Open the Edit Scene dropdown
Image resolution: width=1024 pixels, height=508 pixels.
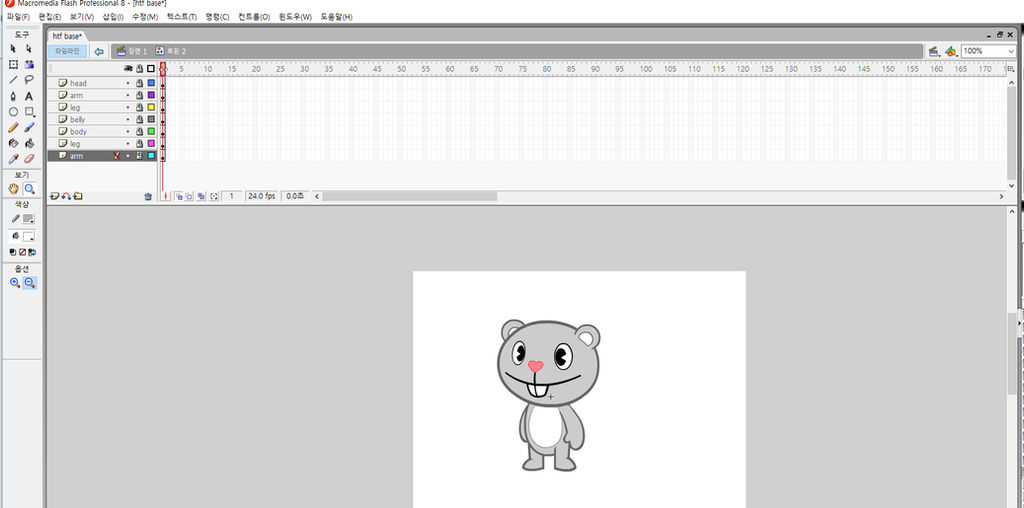coord(933,51)
